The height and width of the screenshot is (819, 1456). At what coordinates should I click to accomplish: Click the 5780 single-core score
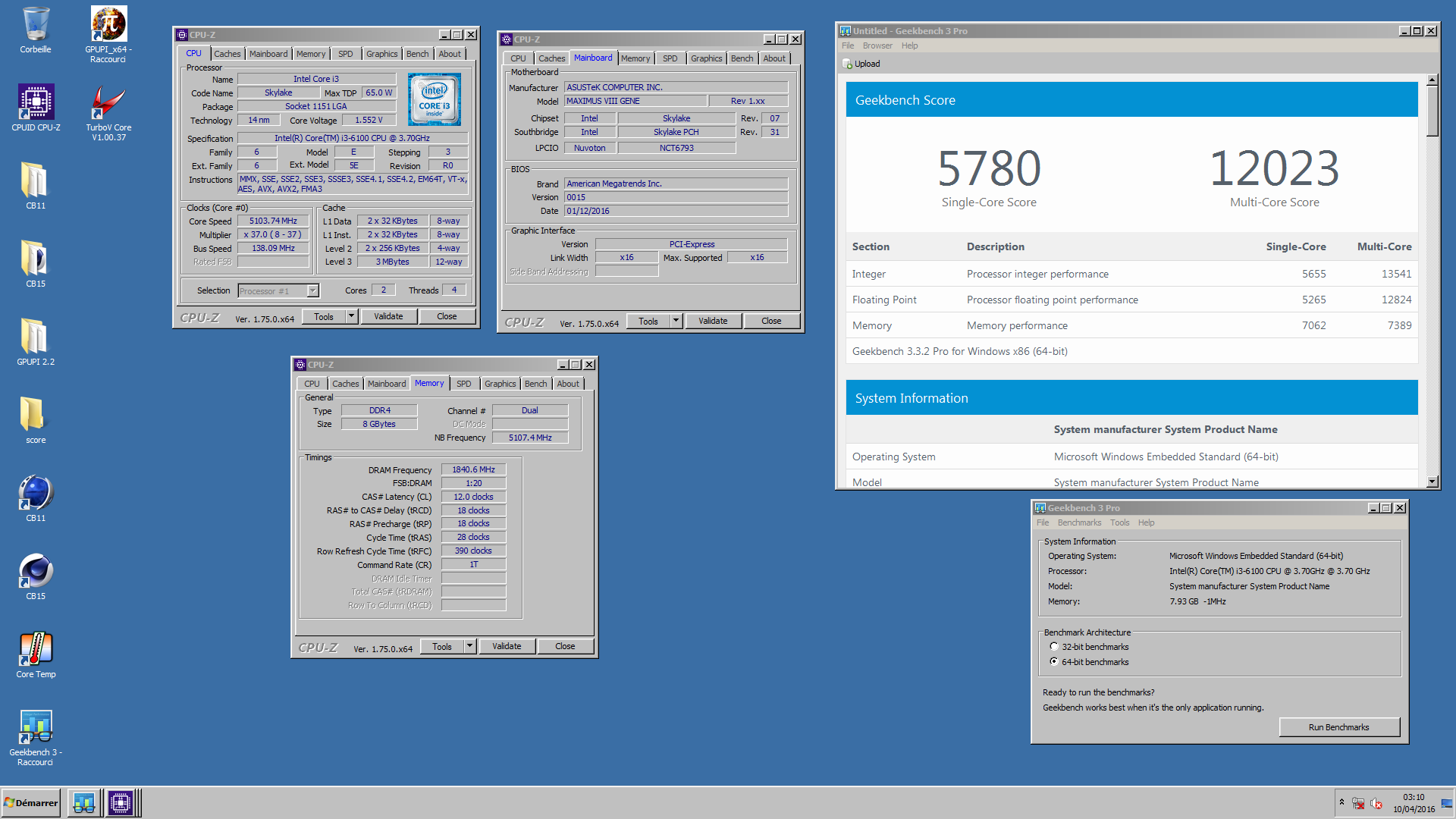coord(989,168)
